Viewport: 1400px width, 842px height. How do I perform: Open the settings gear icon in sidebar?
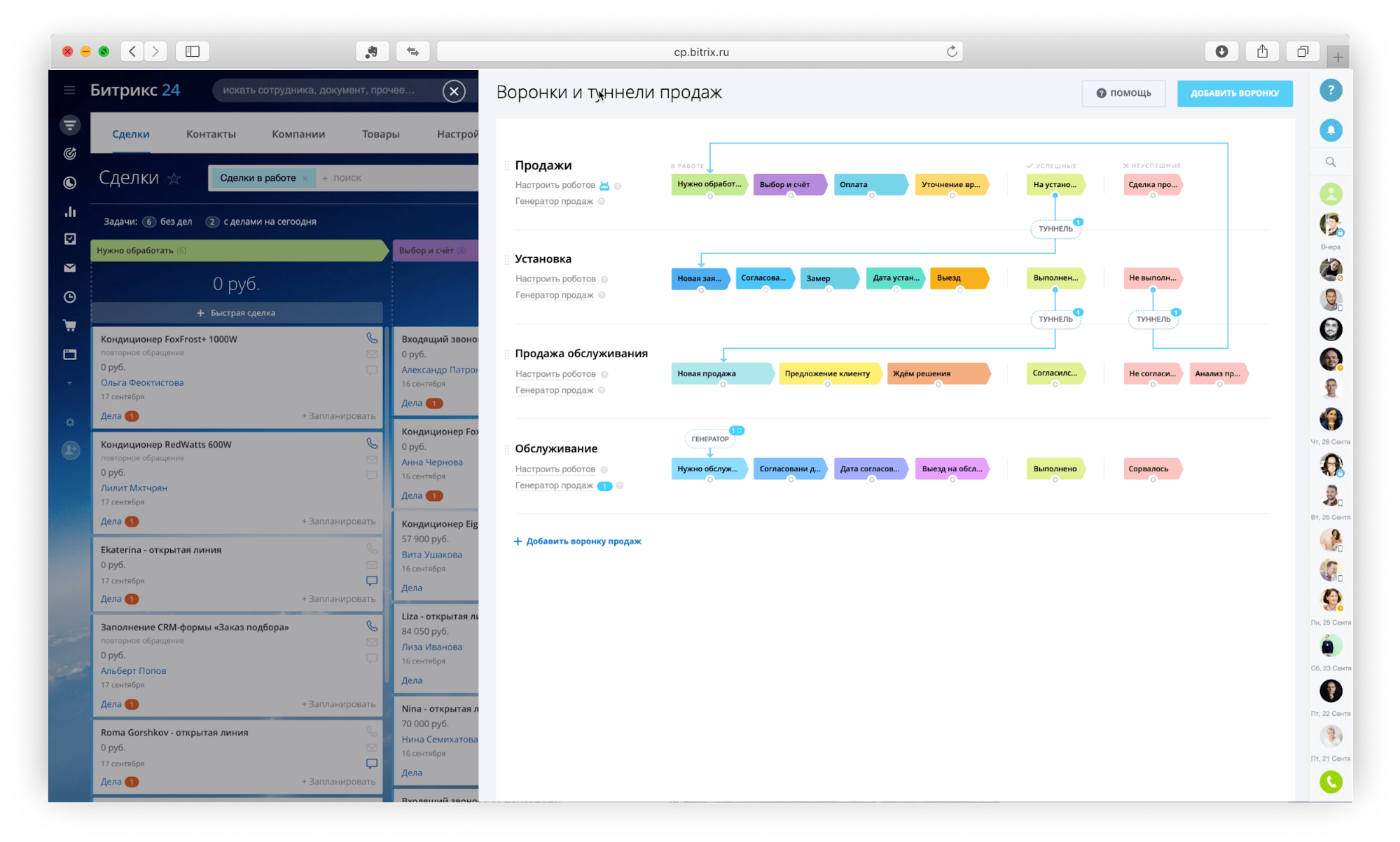70,422
